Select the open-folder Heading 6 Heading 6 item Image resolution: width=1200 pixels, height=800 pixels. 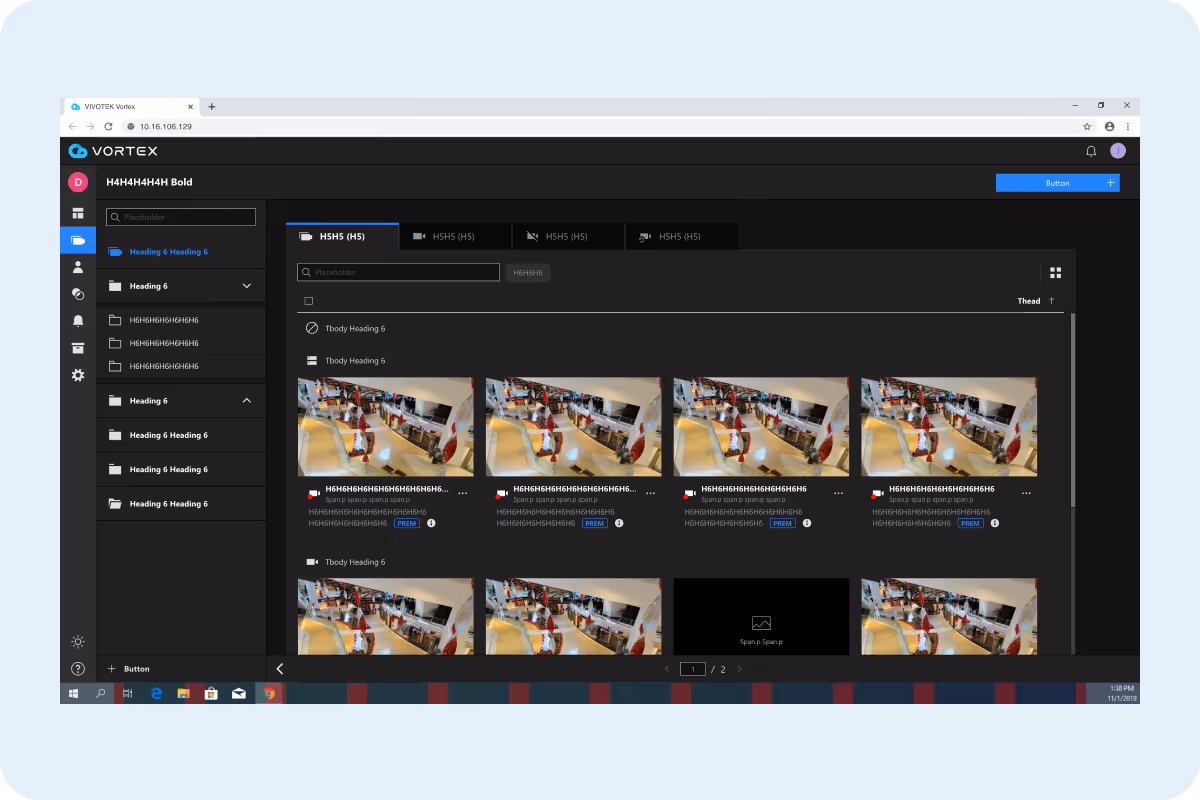(181, 504)
